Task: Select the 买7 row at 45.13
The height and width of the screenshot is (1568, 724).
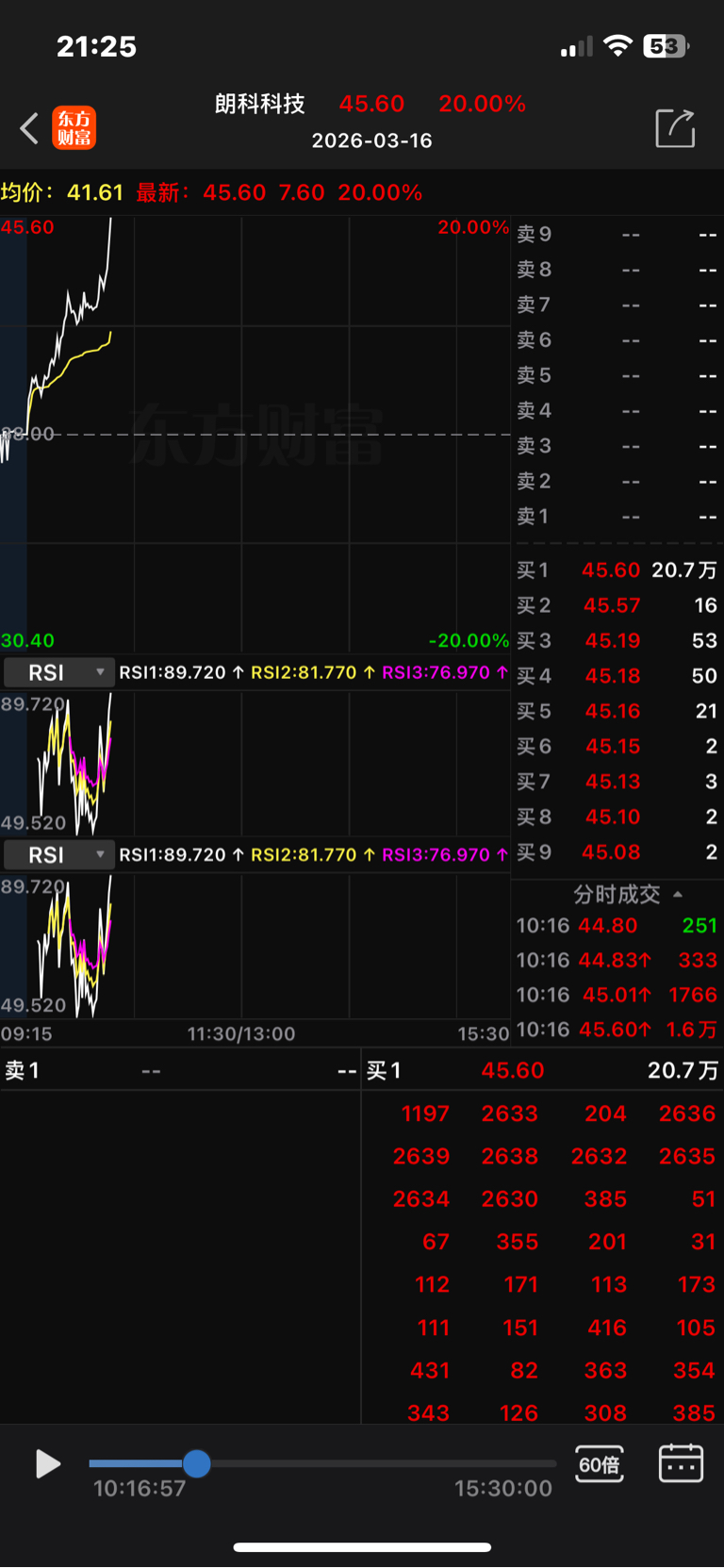Action: coord(617,782)
